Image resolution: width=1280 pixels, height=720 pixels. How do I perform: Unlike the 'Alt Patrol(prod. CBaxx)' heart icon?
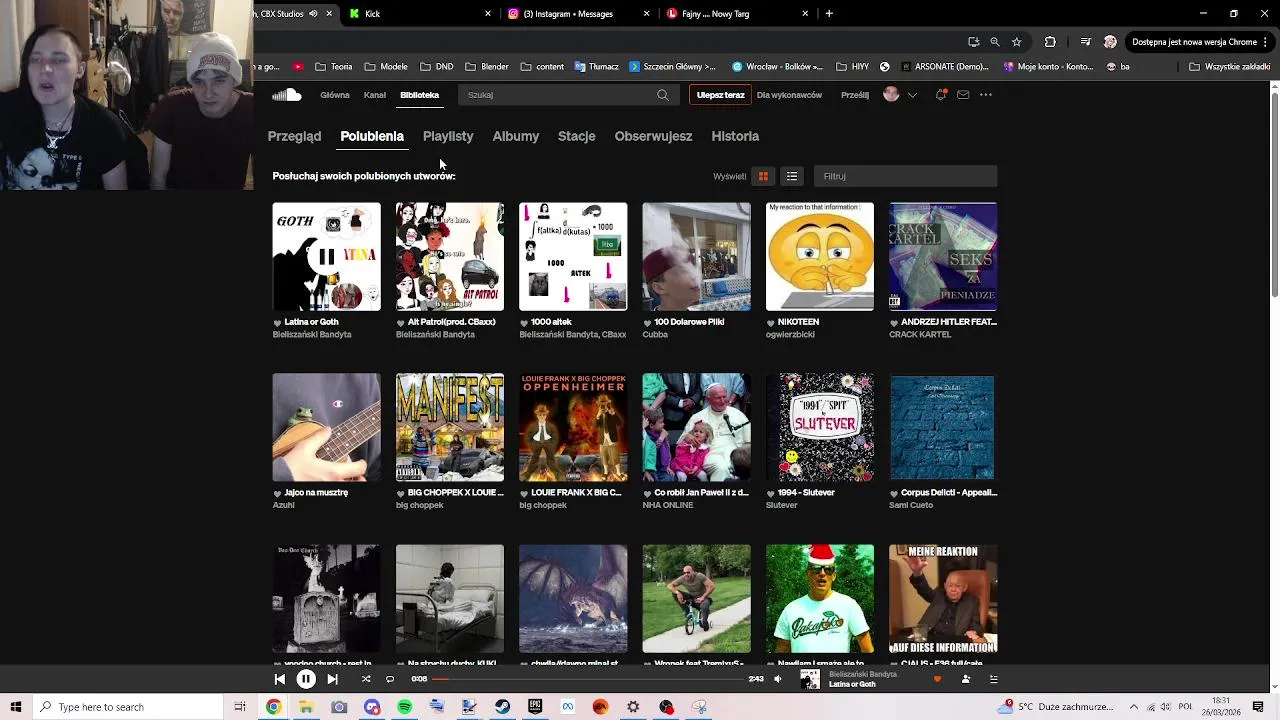click(401, 323)
